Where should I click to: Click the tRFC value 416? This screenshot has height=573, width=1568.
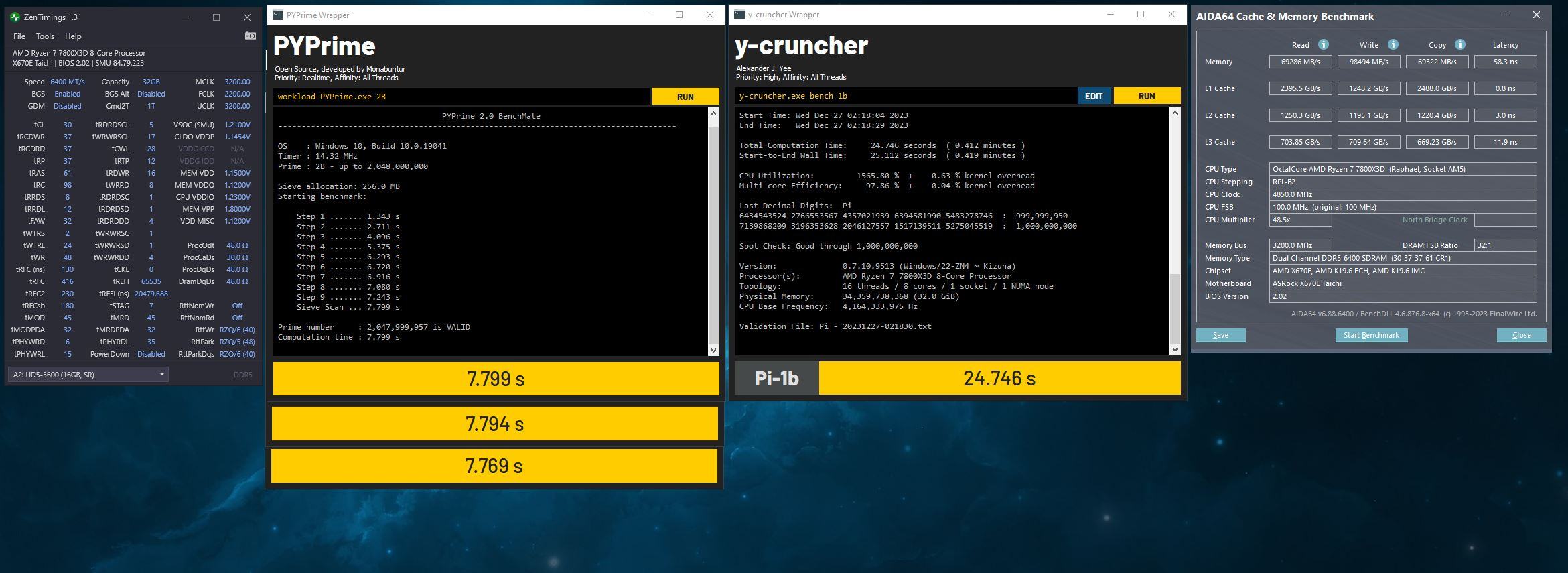pyautogui.click(x=68, y=281)
